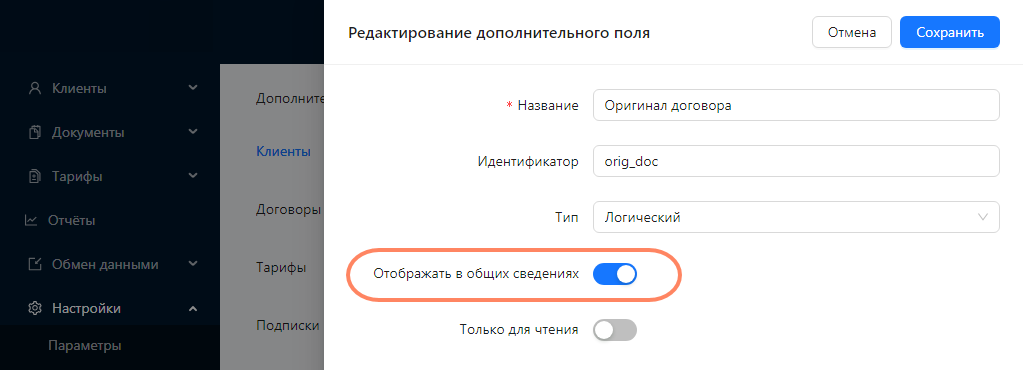The height and width of the screenshot is (370, 1023).
Task: Click the Отчёты chart icon
Action: click(31, 221)
